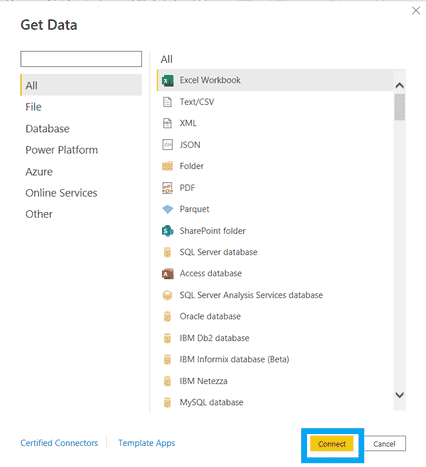Open the Power Platform category
The width and height of the screenshot is (426, 467).
click(x=62, y=150)
